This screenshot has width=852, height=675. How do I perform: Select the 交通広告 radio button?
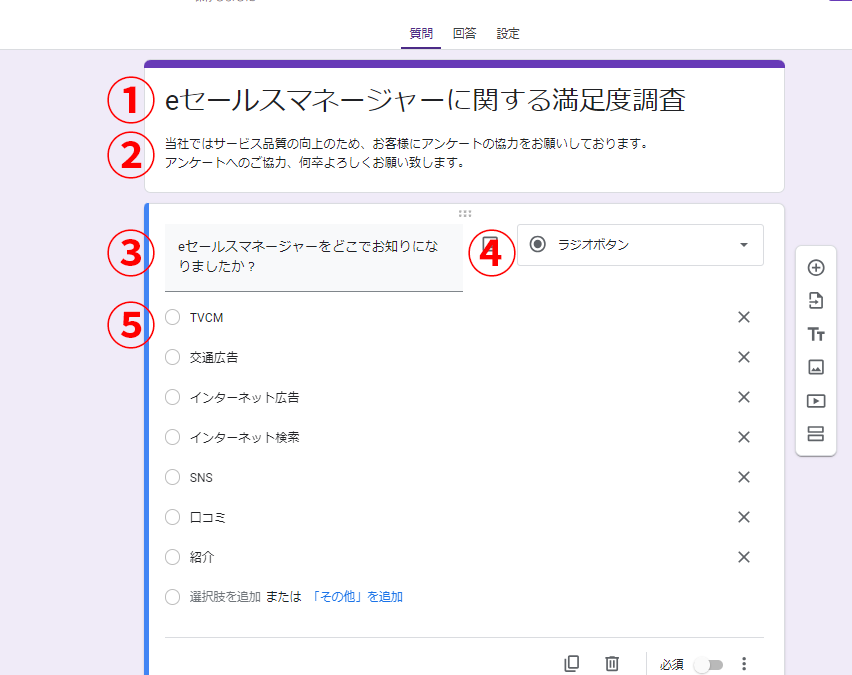(173, 357)
